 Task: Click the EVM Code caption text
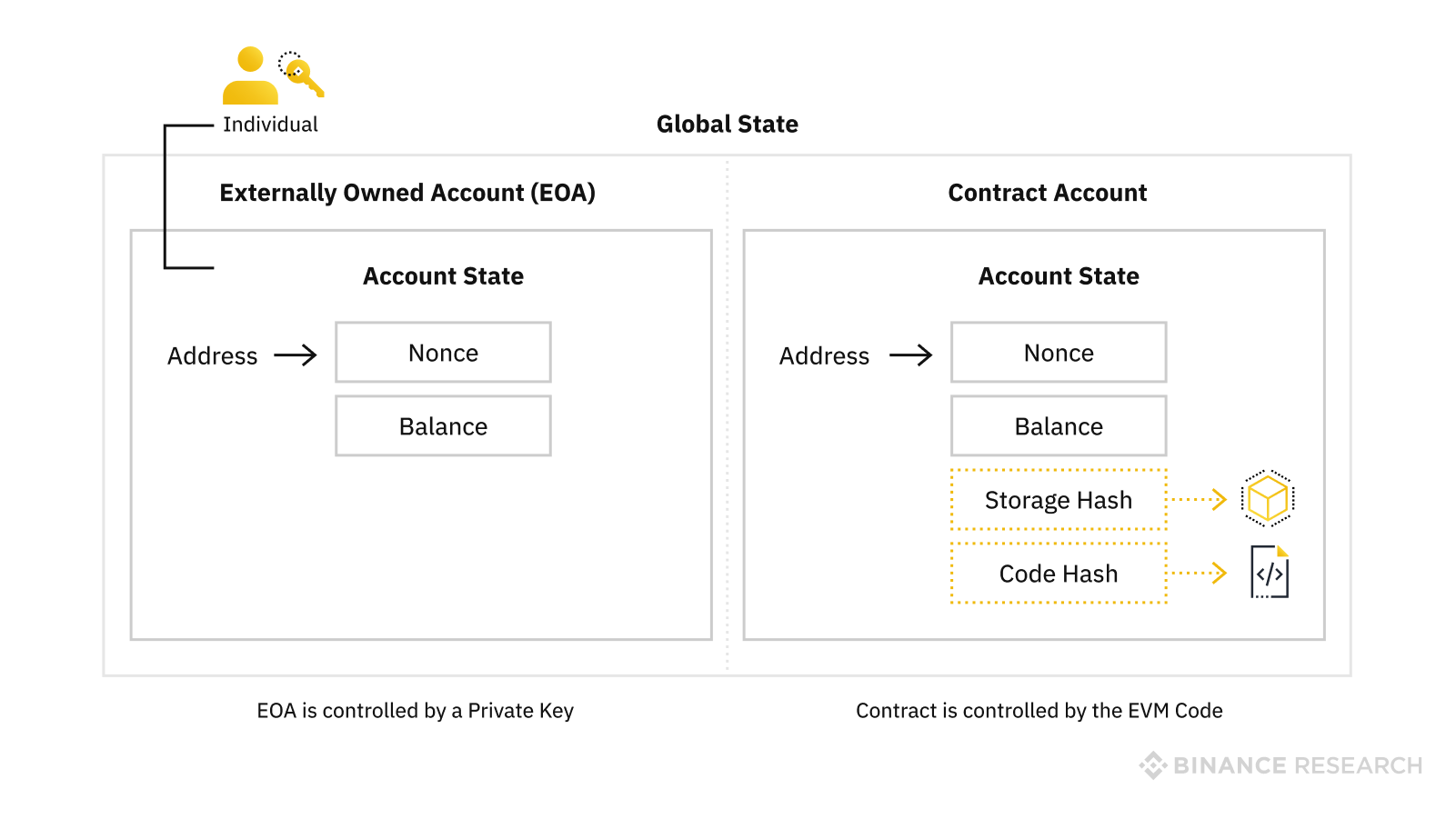coord(1039,711)
